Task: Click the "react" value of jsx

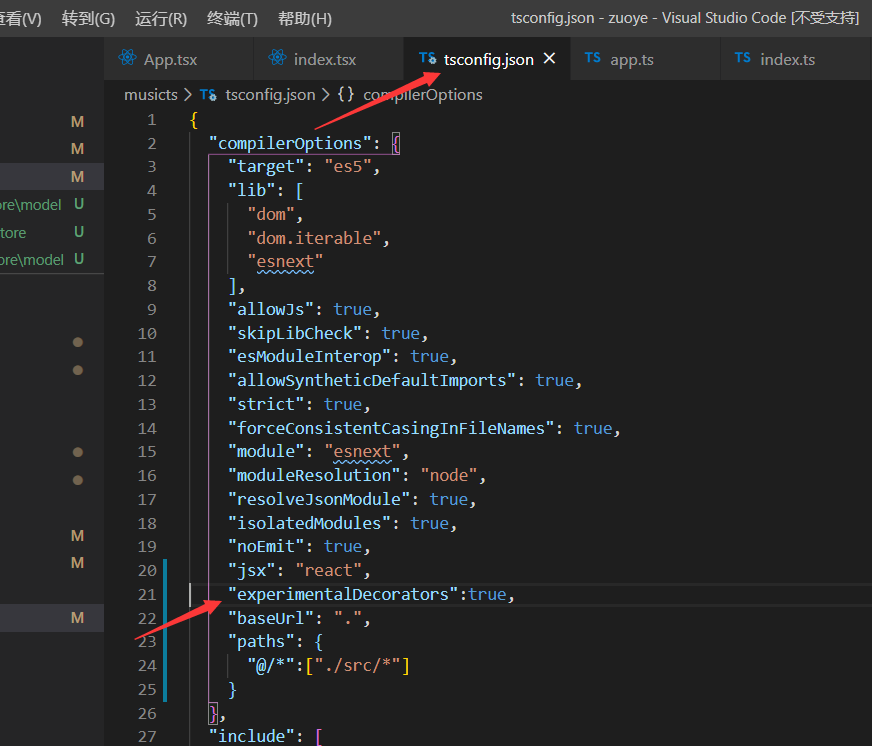Action: point(329,571)
